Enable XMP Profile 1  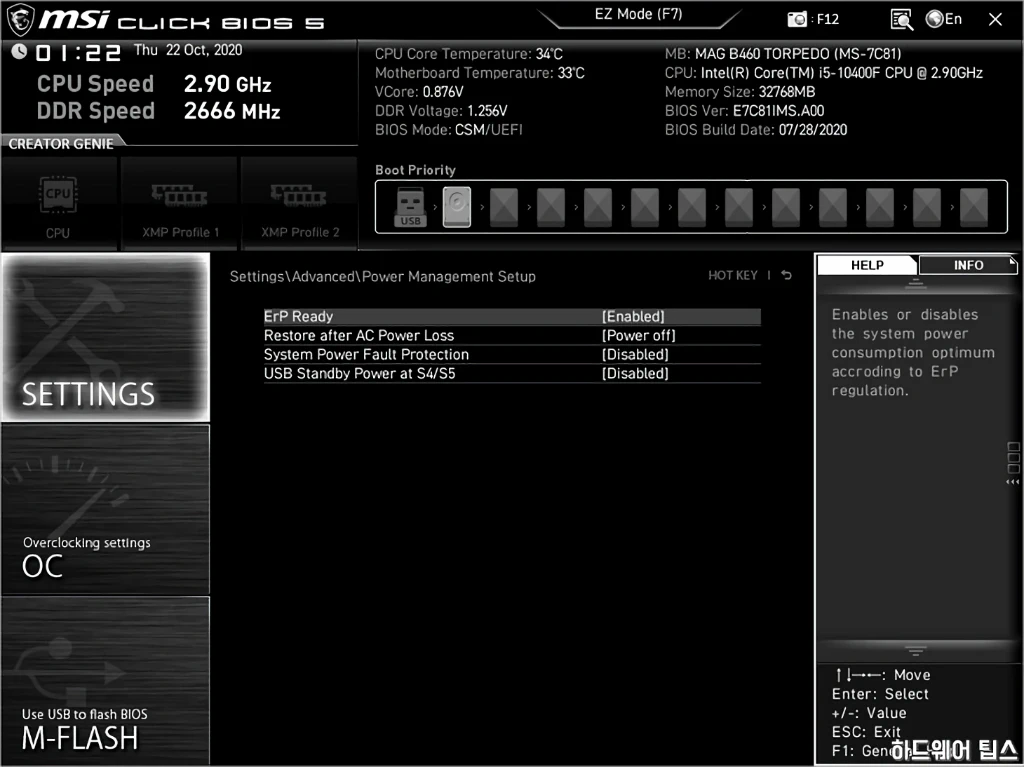179,204
